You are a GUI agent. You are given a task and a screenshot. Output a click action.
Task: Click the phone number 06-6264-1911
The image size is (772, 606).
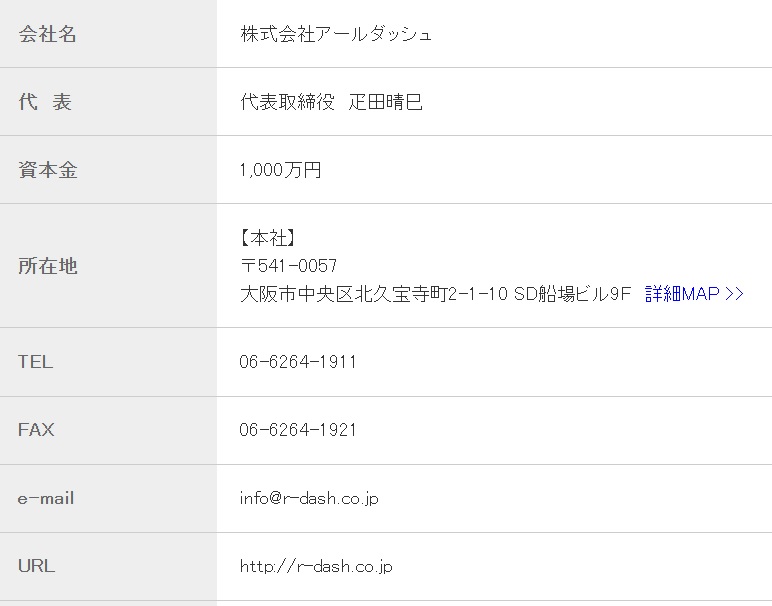(297, 362)
